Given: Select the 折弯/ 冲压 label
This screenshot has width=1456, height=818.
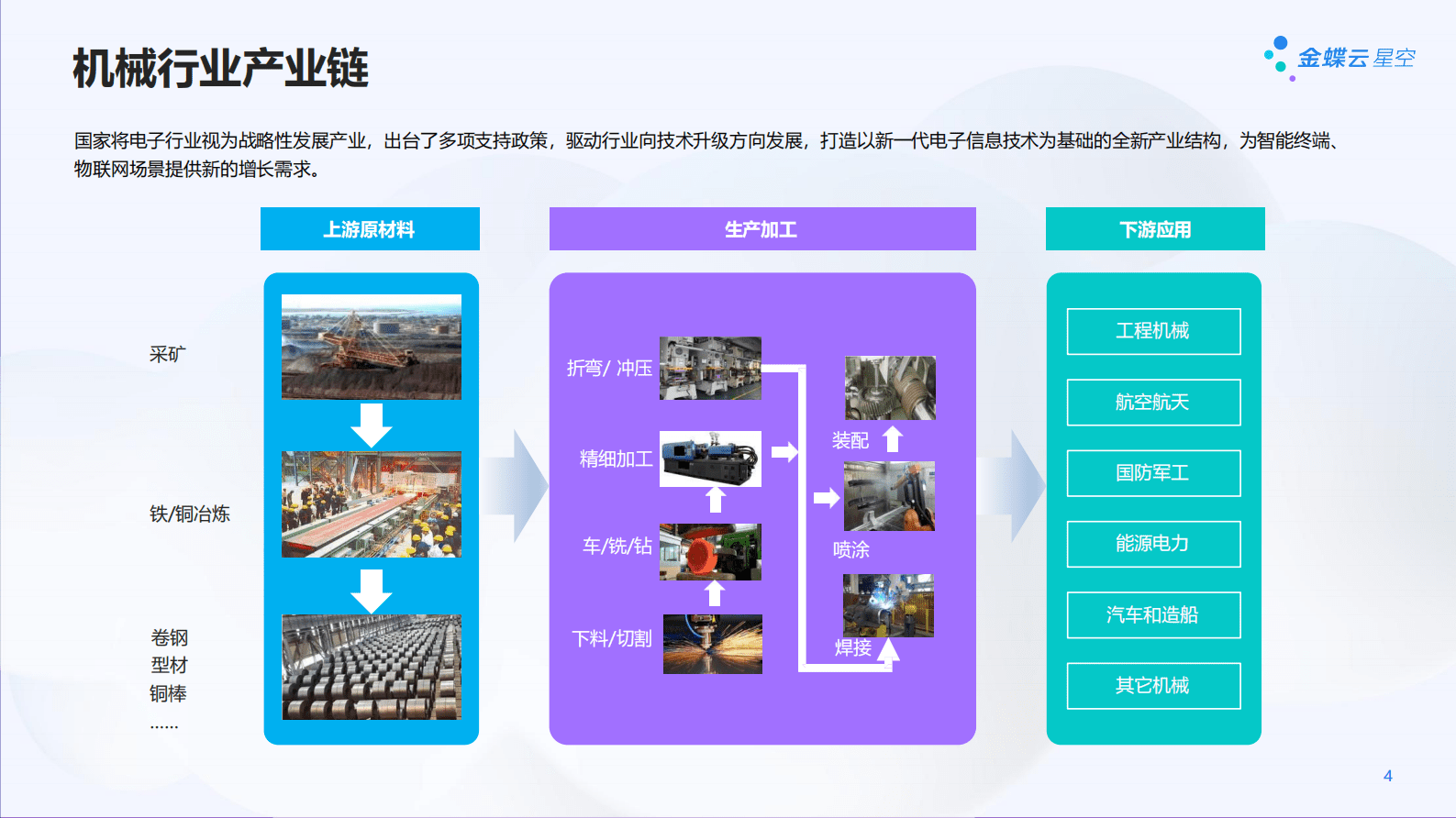Looking at the screenshot, I should (610, 369).
